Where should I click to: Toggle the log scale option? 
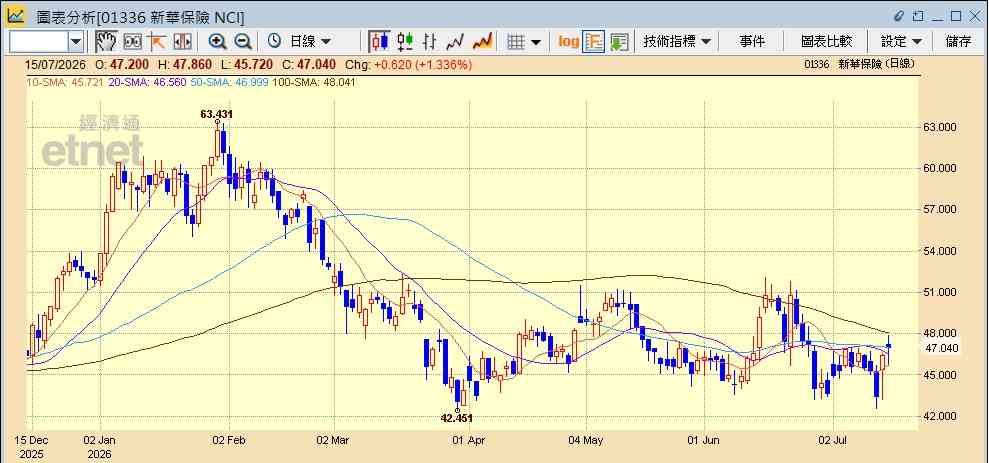(x=568, y=42)
